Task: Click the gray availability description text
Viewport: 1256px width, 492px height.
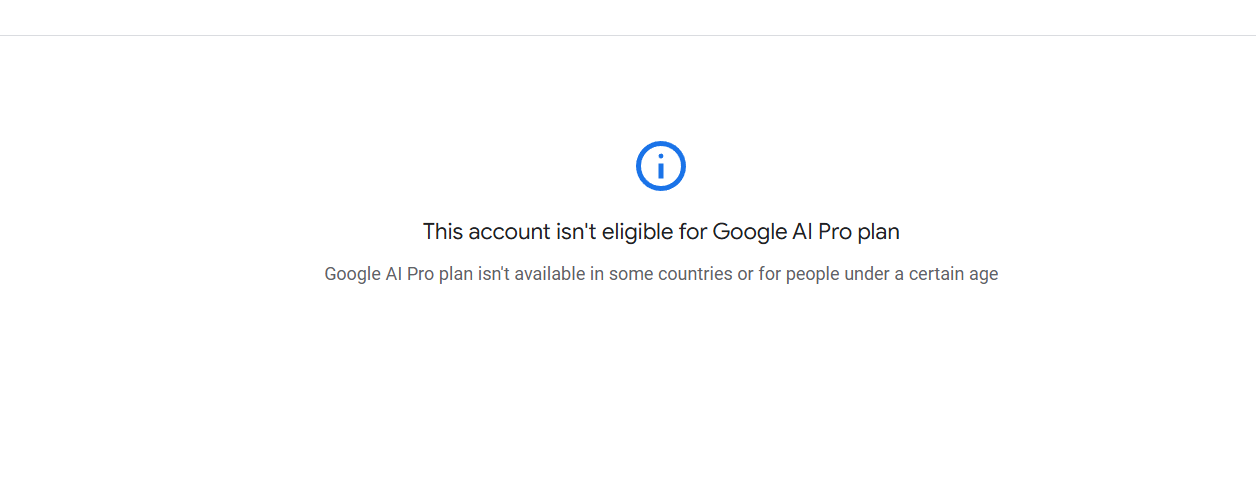Action: pos(661,274)
